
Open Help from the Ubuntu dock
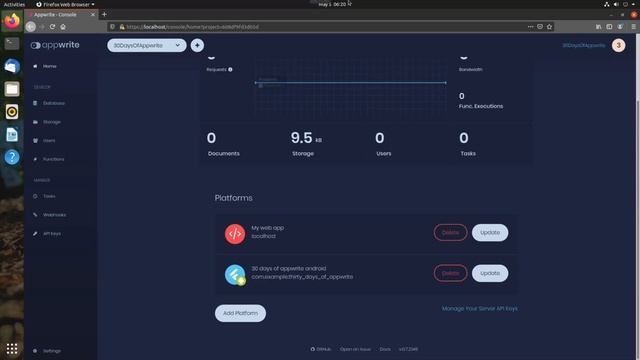point(12,157)
